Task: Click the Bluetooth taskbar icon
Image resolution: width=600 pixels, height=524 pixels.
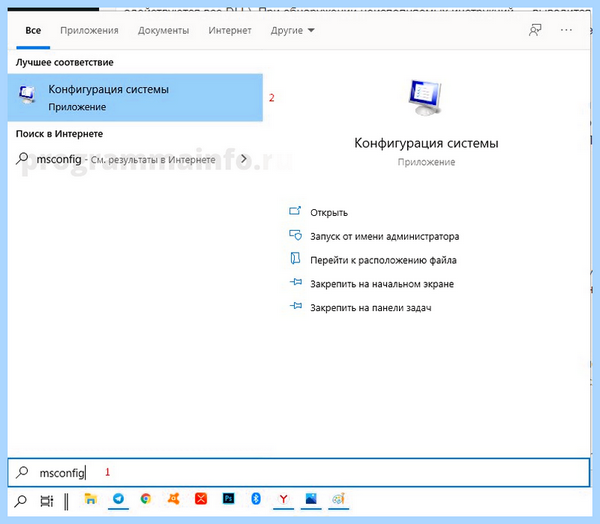Action: (256, 499)
